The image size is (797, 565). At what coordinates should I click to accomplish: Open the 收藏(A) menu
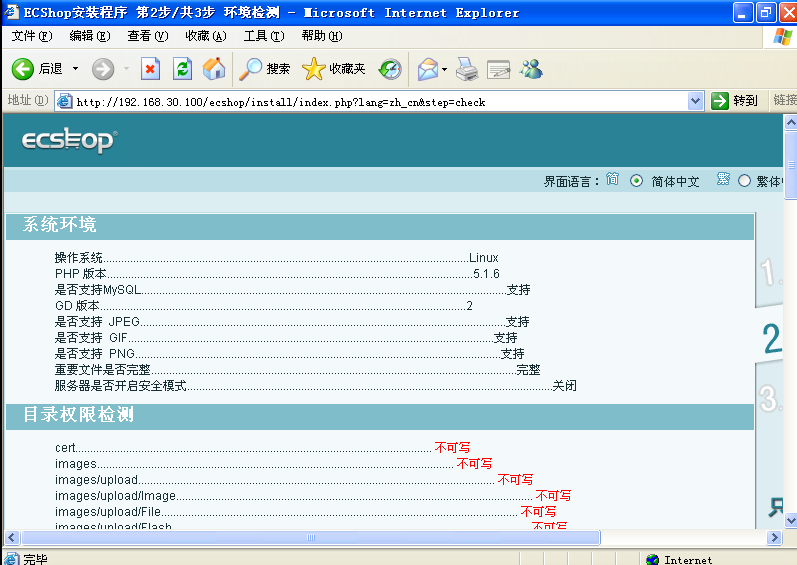point(205,36)
